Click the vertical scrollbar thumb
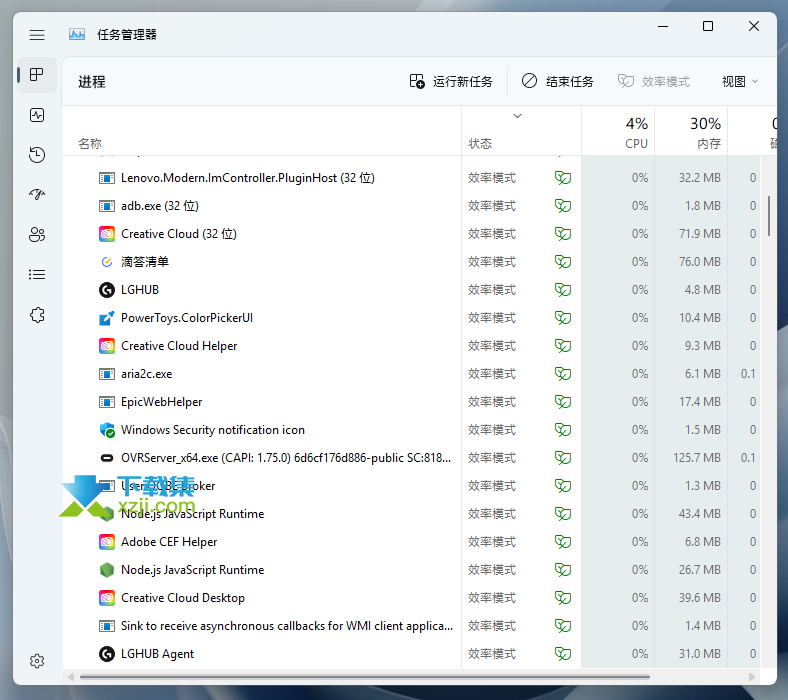This screenshot has height=700, width=788. [769, 216]
